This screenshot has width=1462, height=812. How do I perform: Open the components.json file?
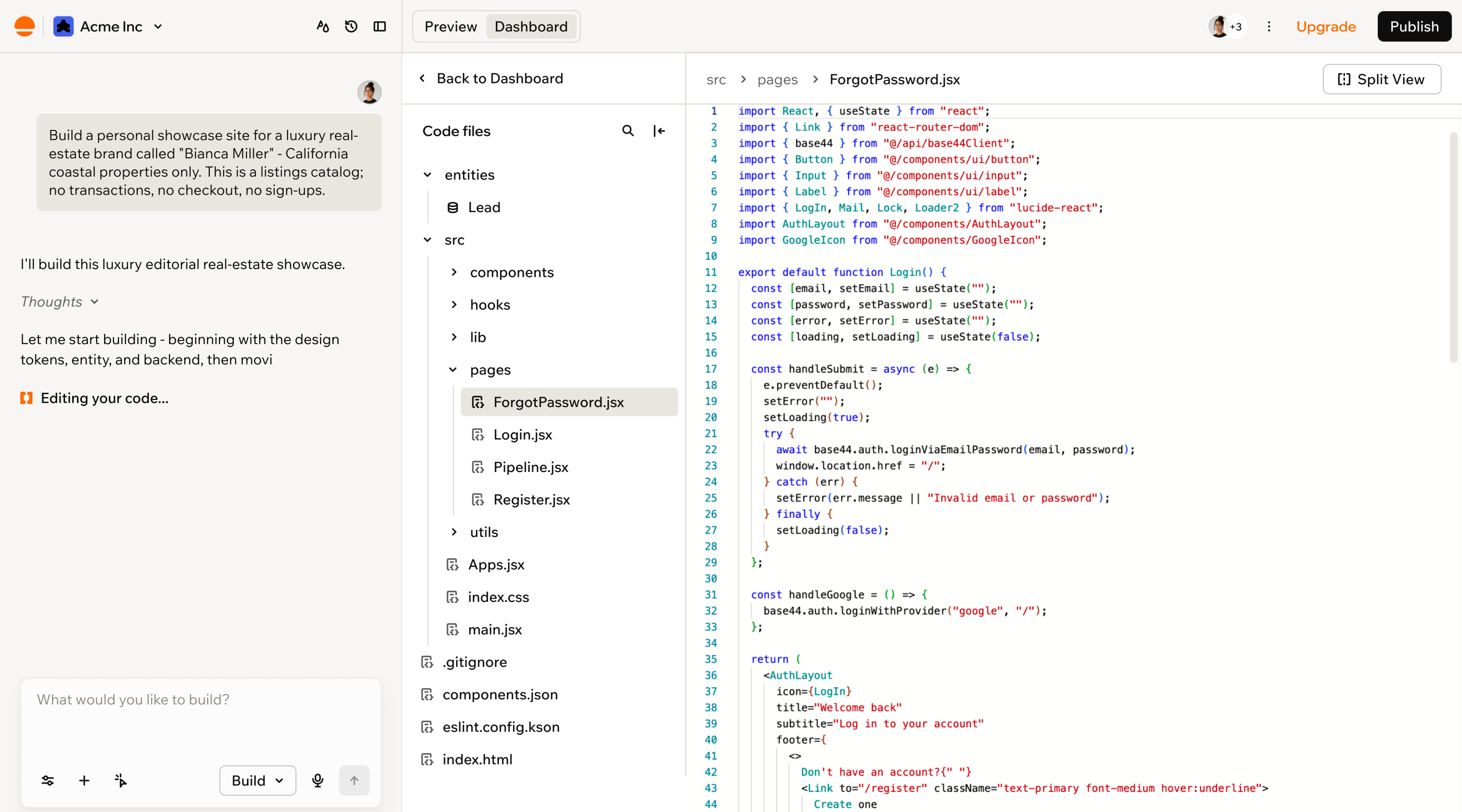tap(500, 695)
